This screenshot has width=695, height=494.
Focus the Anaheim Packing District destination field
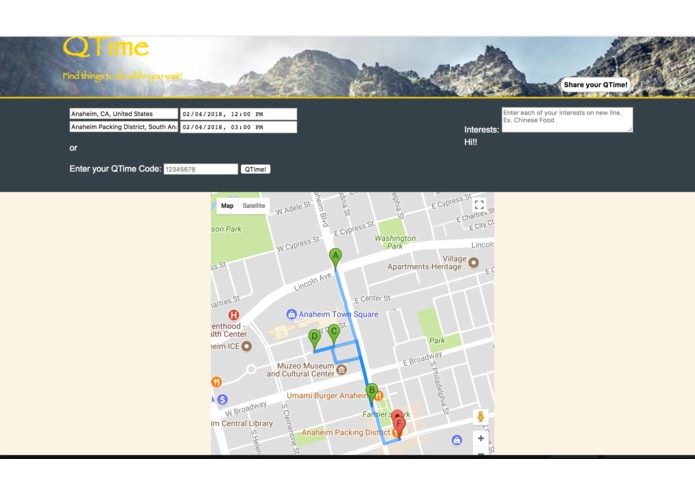[124, 127]
